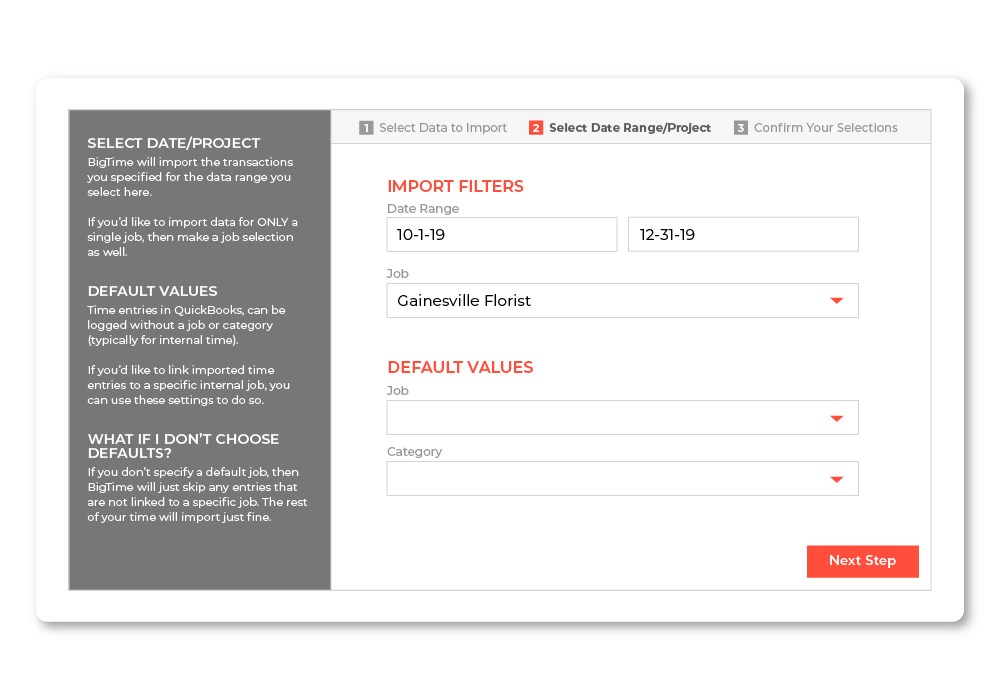Click the step 3 numbered square icon
Screen dimensions: 1000x700
[741, 128]
